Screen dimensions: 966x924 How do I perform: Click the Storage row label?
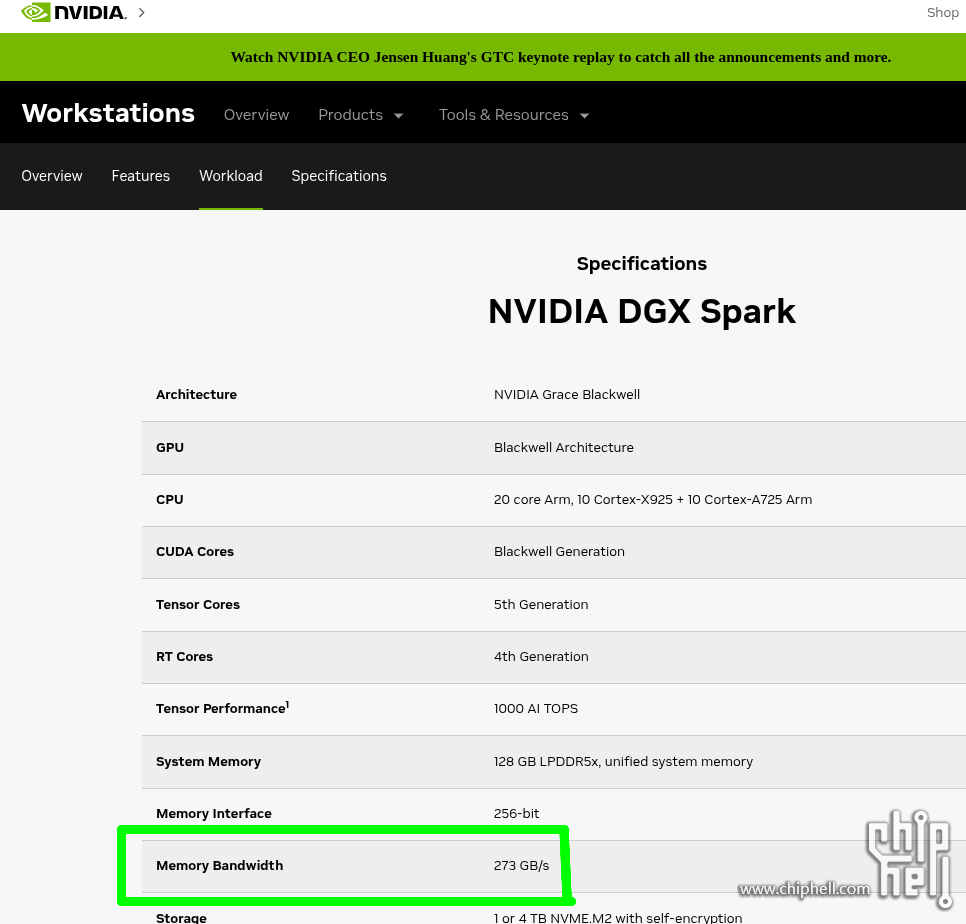coord(181,918)
